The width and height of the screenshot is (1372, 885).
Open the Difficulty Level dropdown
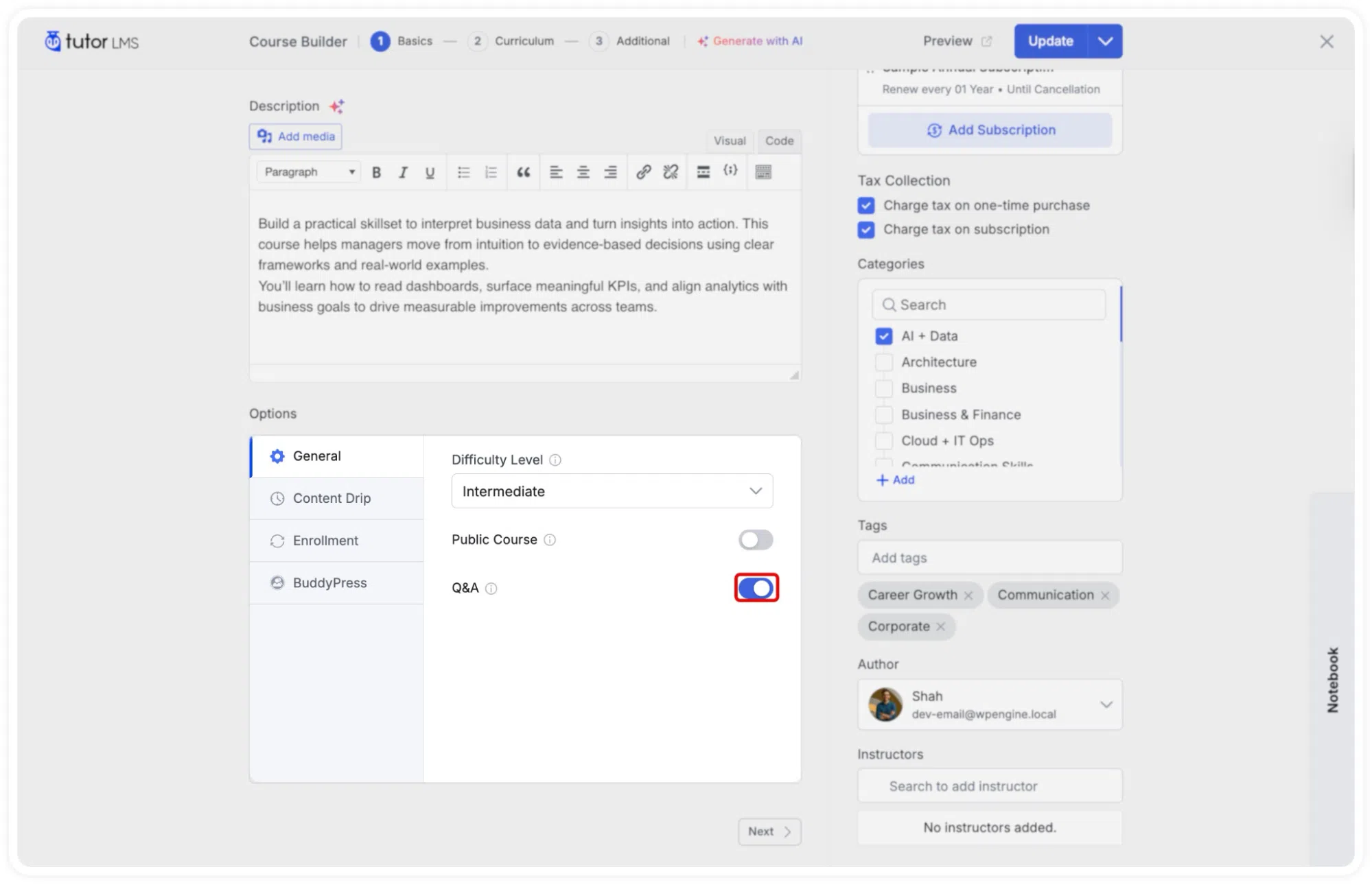(612, 491)
